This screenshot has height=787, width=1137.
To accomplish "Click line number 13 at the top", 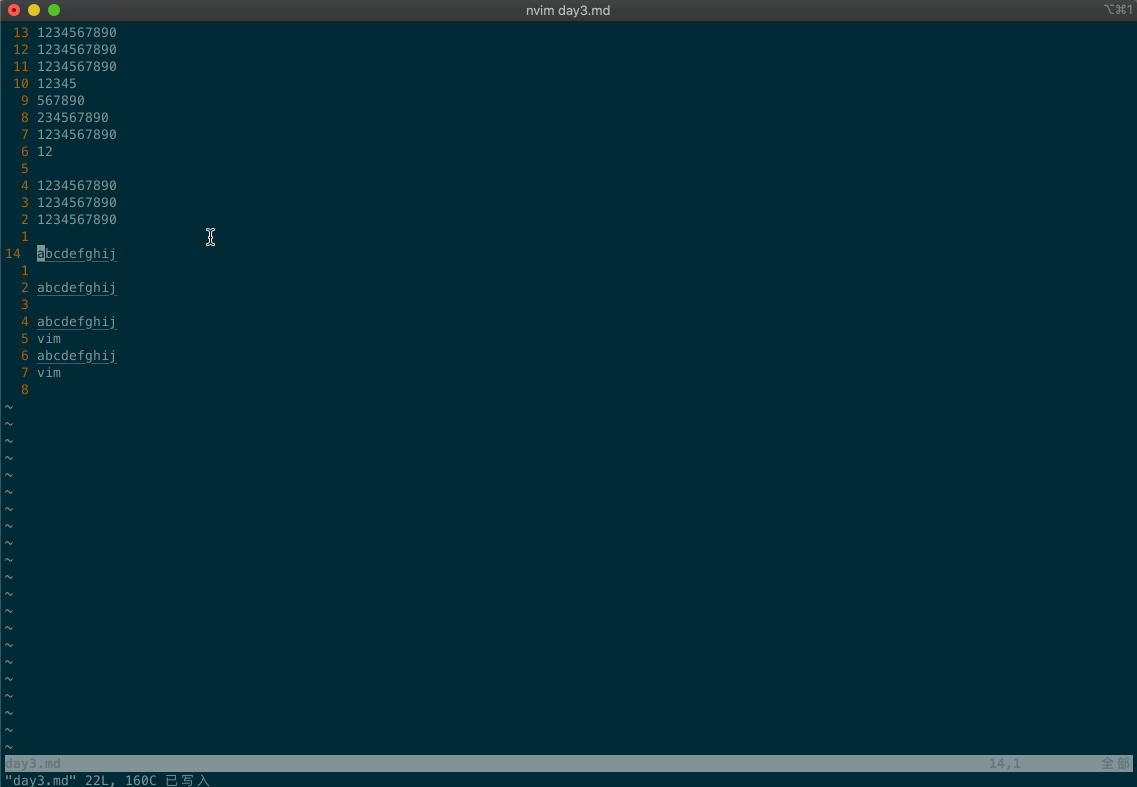I will tap(20, 32).
